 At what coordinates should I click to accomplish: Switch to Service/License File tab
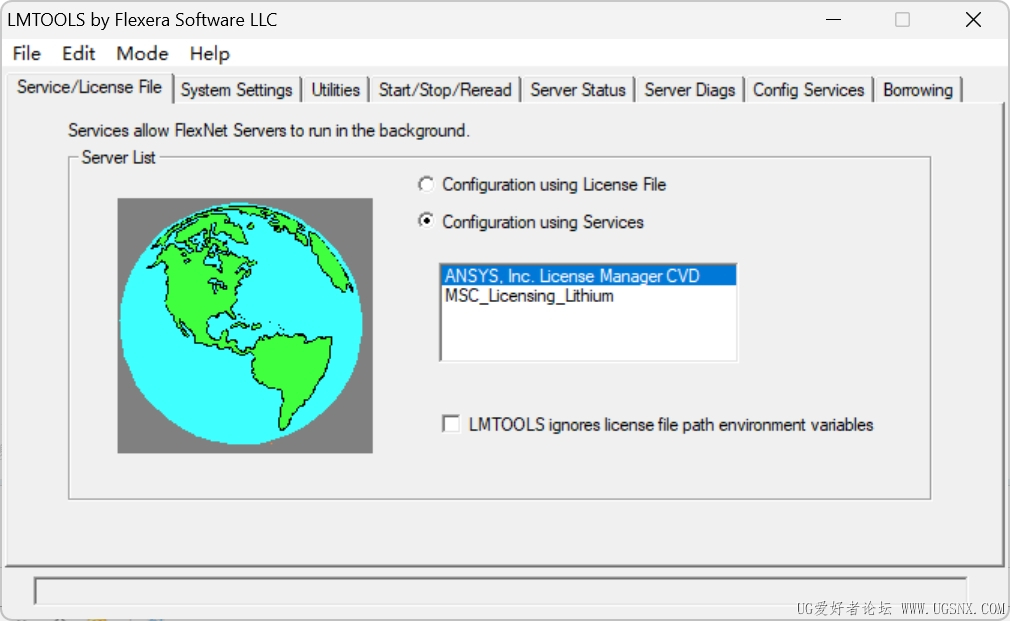(x=90, y=88)
